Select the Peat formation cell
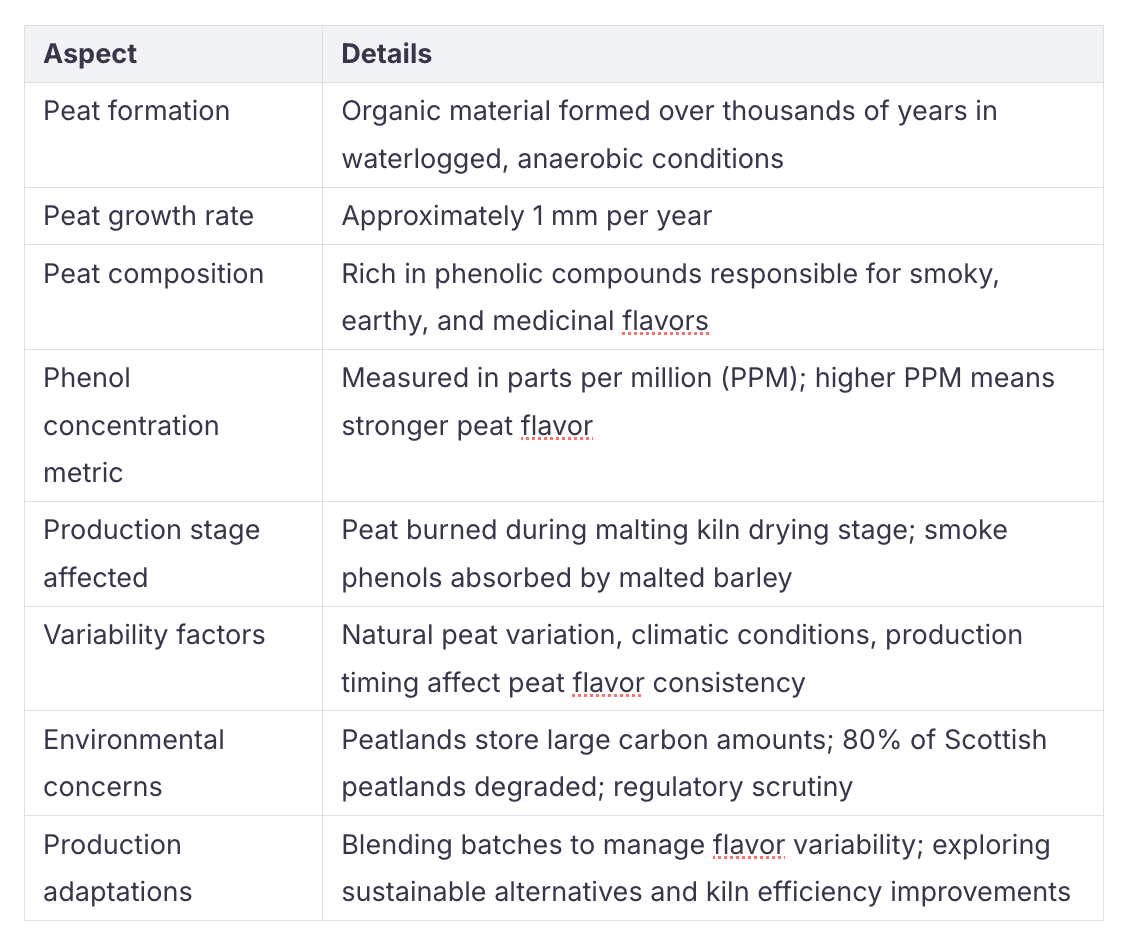Viewport: 1136px width, 948px height. tap(173, 135)
